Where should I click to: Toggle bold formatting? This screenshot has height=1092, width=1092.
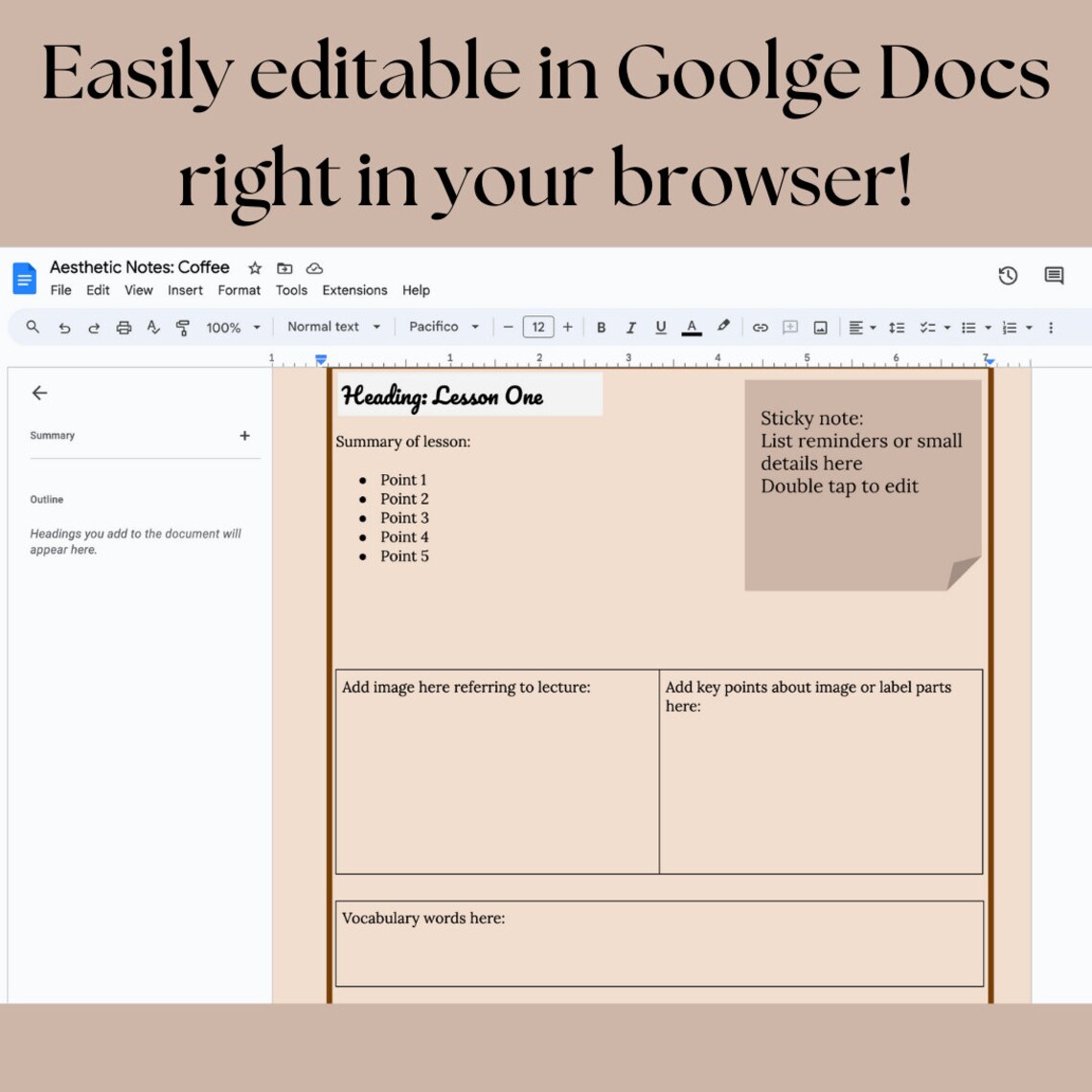[x=601, y=327]
